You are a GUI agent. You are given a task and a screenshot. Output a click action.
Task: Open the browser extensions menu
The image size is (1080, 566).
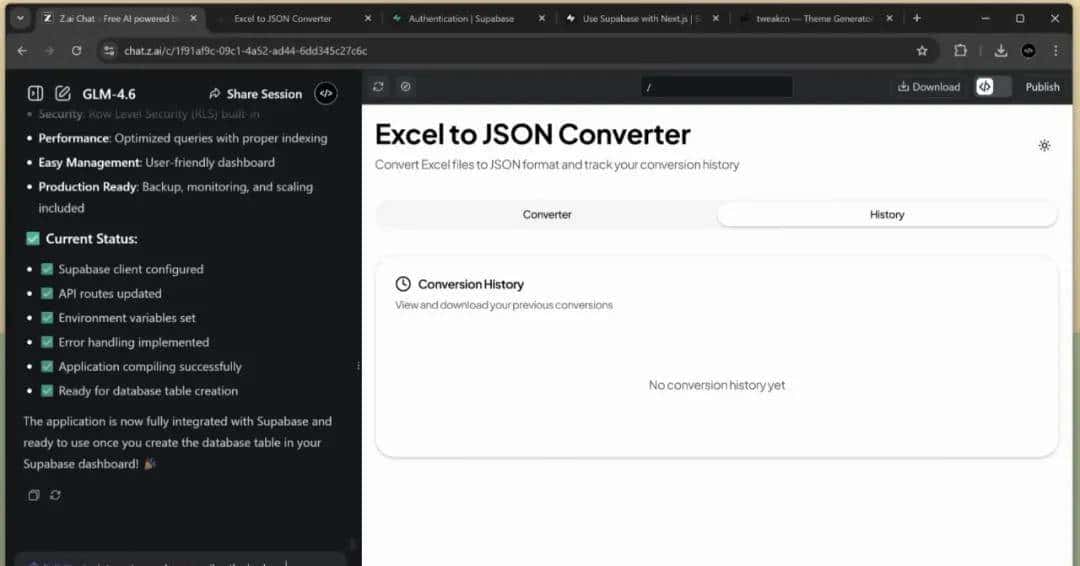click(961, 51)
